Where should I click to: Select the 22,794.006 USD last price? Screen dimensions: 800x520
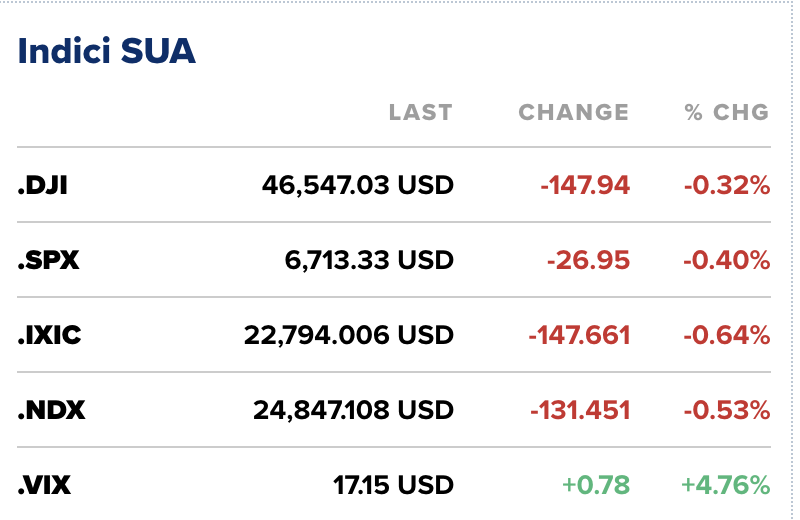(x=348, y=335)
